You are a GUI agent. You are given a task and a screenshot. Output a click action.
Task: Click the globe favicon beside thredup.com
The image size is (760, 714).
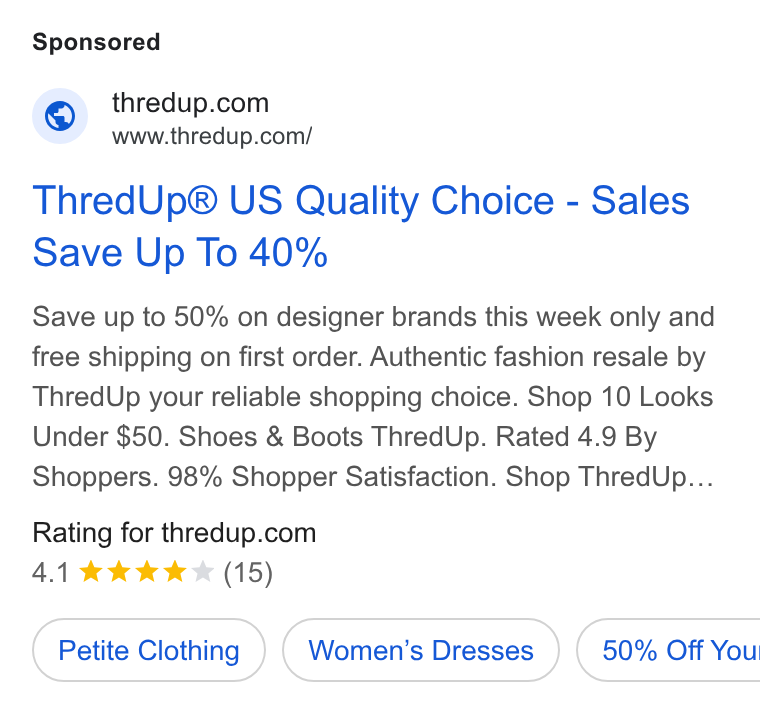point(60,116)
